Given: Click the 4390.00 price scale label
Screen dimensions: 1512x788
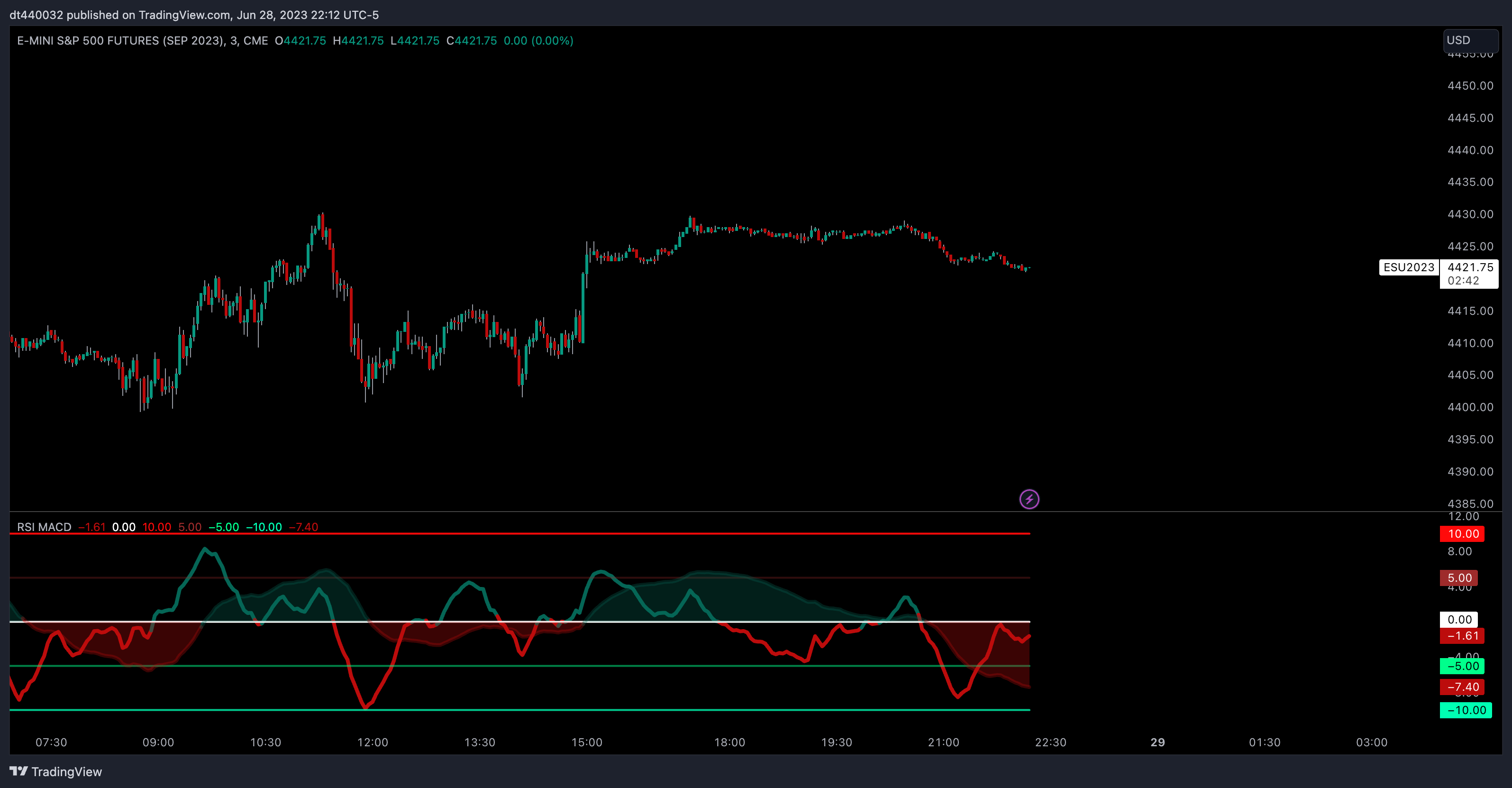Looking at the screenshot, I should coord(1470,471).
